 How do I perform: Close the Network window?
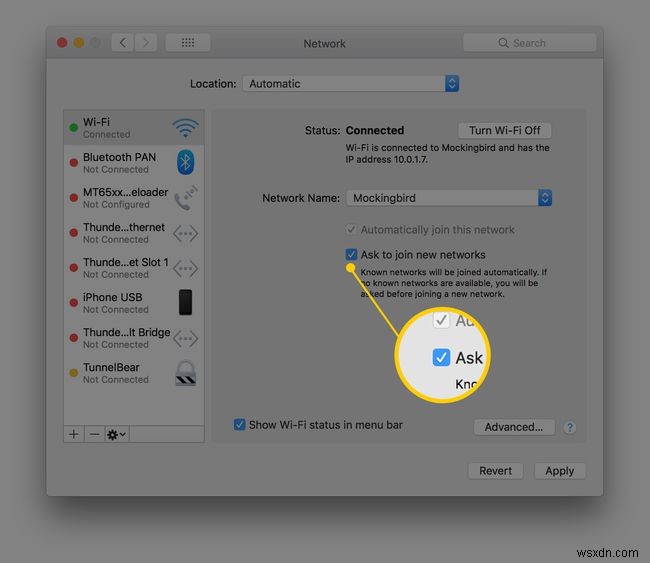pyautogui.click(x=62, y=43)
